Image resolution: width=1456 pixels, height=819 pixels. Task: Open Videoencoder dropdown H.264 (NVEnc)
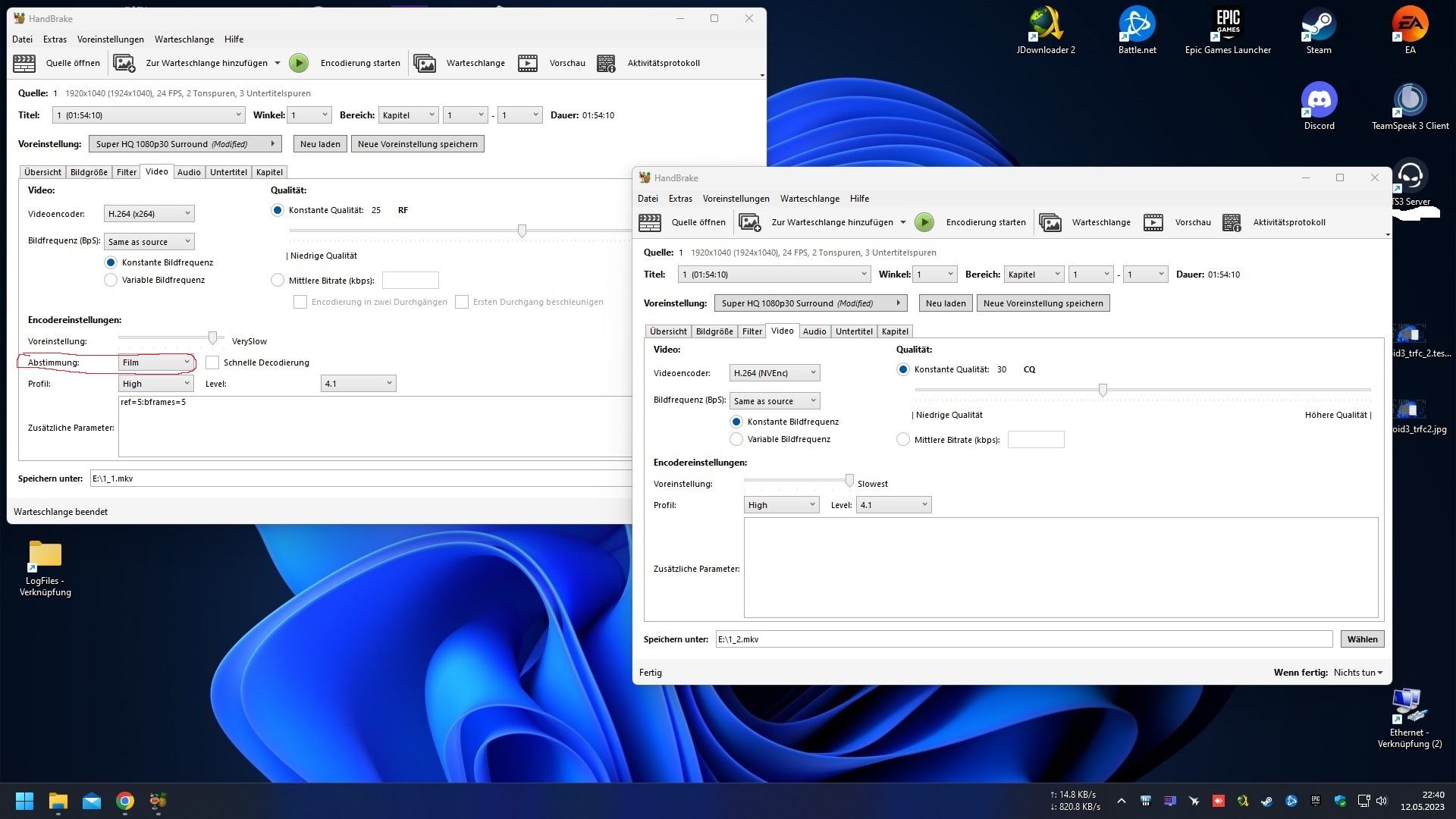pos(774,373)
